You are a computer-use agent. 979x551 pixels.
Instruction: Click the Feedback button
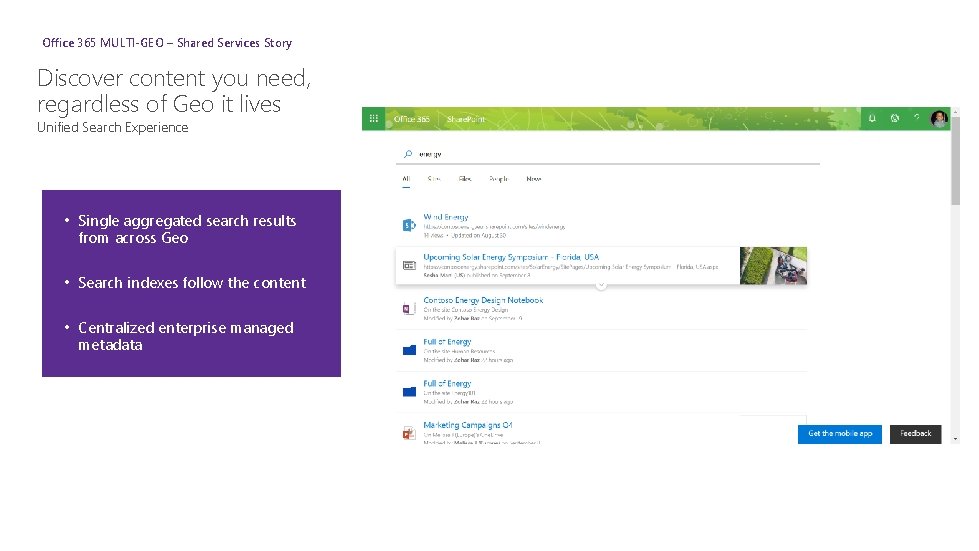click(915, 434)
